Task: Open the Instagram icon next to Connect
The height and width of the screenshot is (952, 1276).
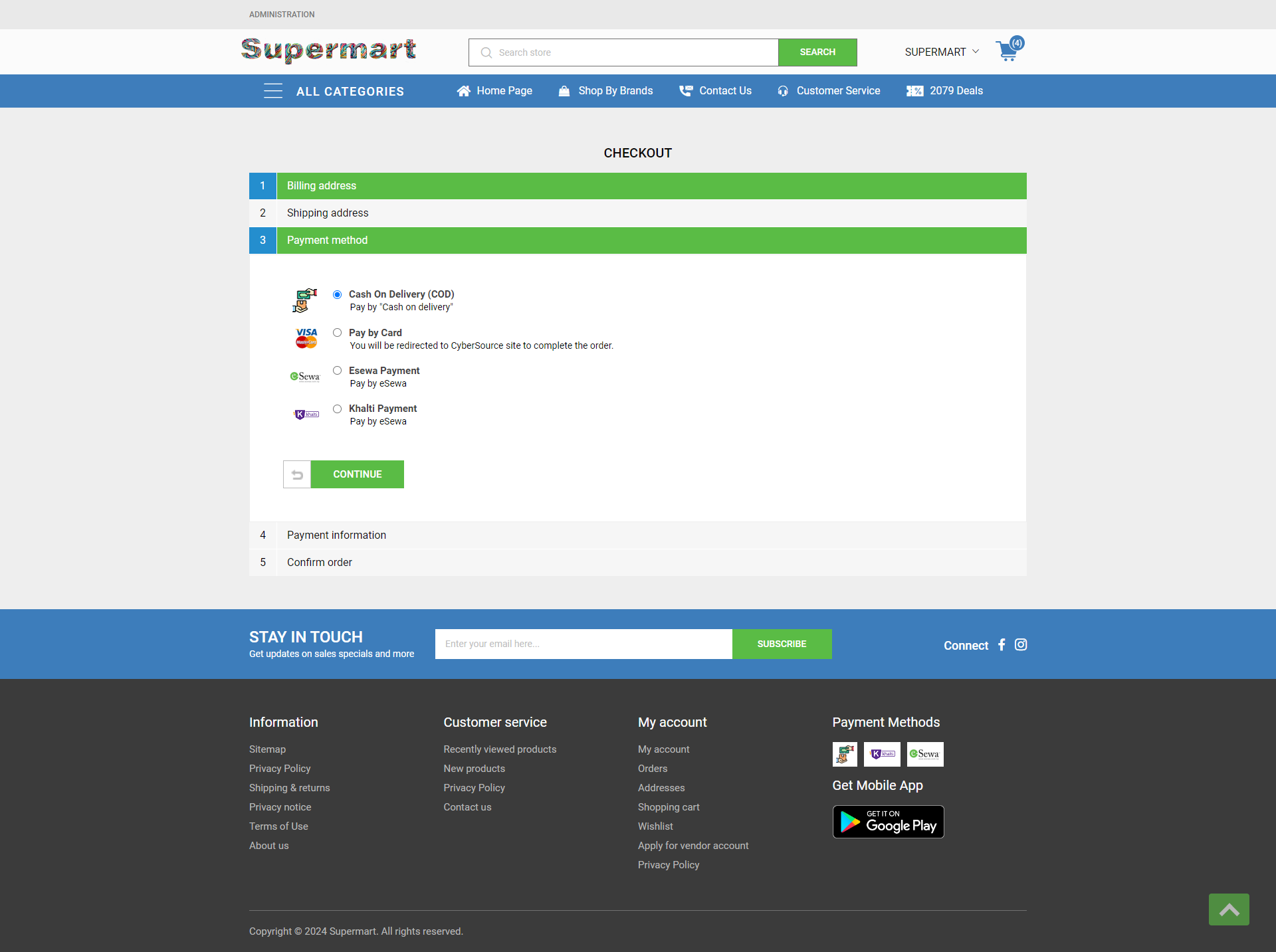Action: (x=1021, y=644)
